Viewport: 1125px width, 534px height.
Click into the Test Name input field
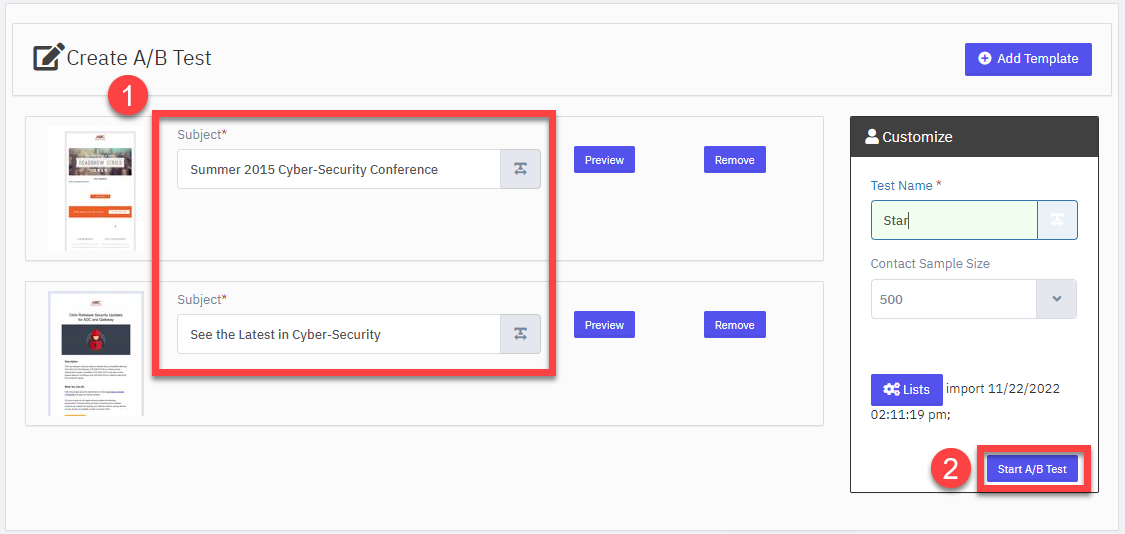point(954,220)
